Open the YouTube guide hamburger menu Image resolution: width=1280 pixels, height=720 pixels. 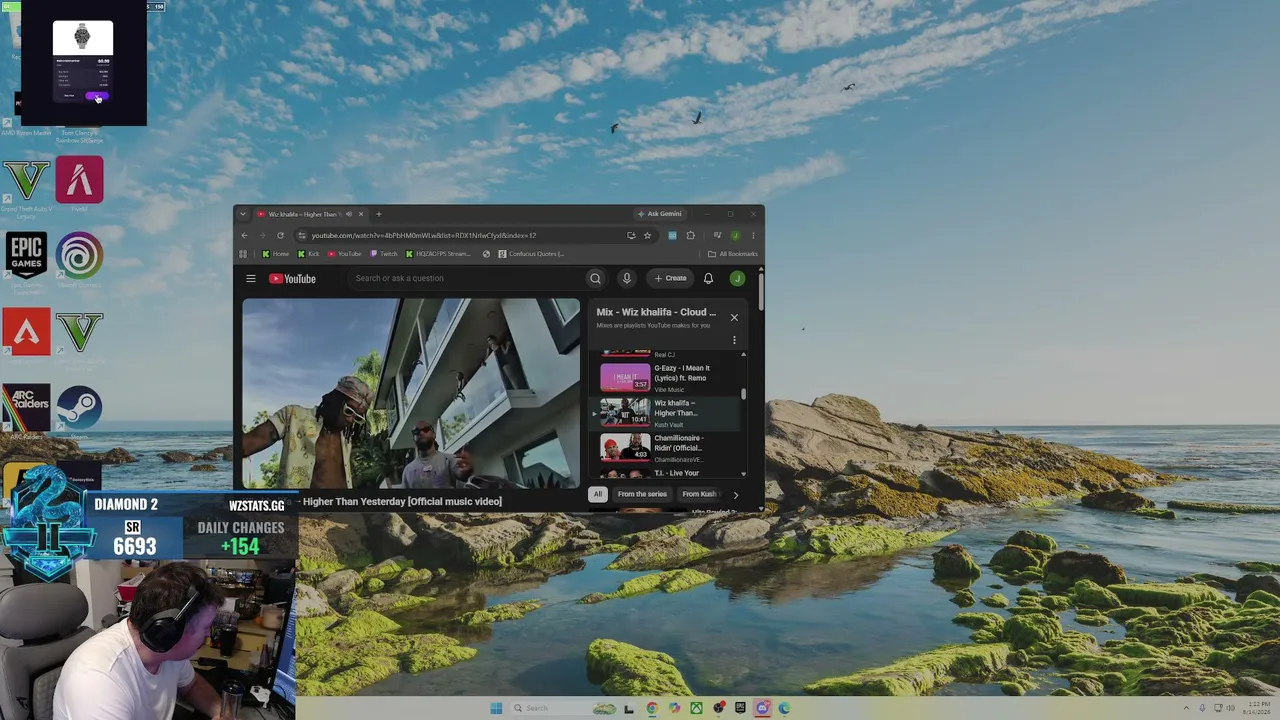point(251,279)
